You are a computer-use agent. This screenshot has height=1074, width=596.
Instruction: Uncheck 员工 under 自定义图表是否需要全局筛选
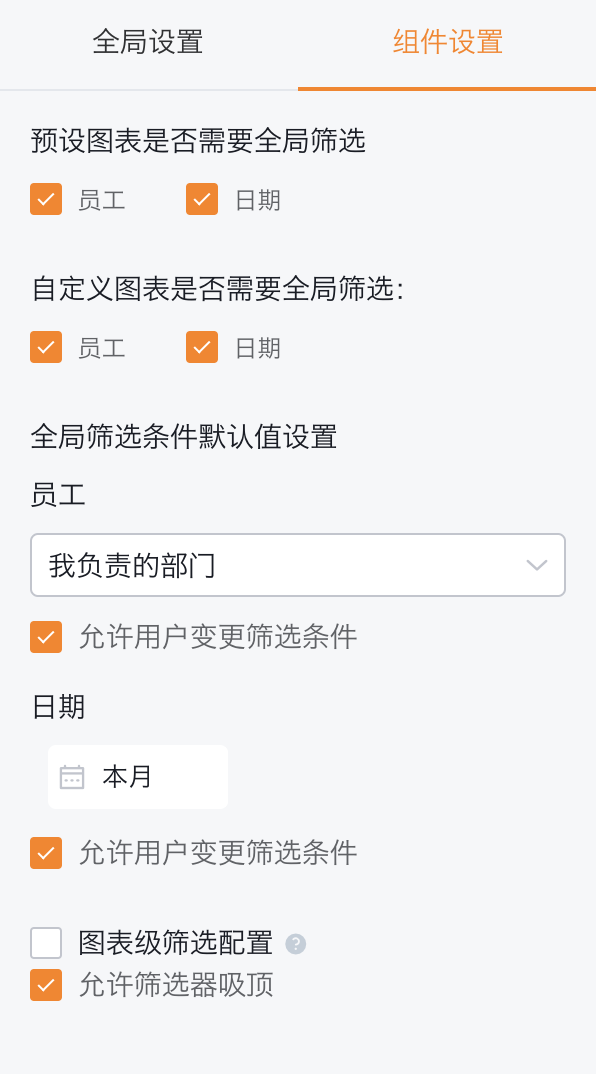(x=46, y=347)
